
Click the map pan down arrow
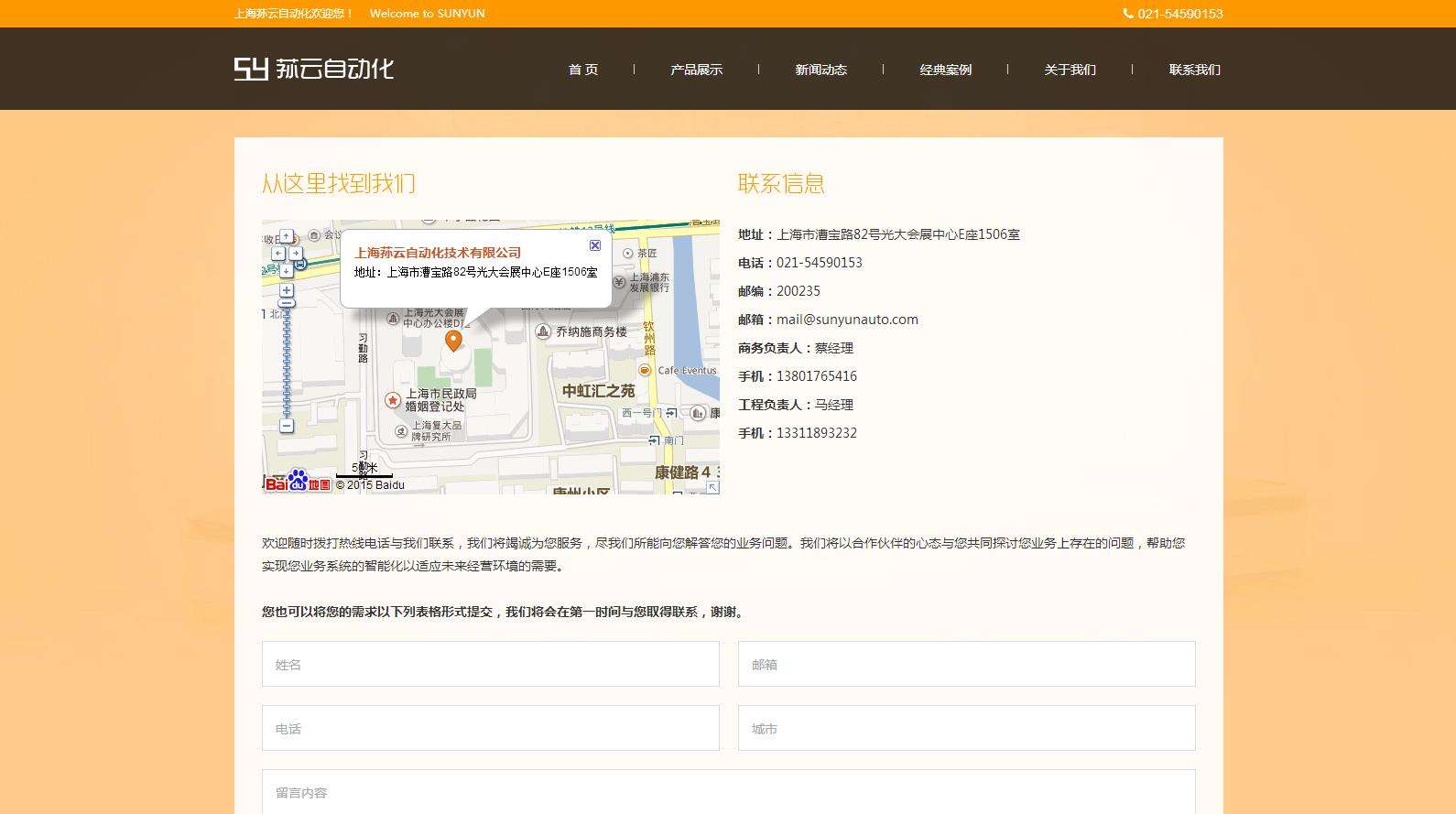tap(286, 270)
